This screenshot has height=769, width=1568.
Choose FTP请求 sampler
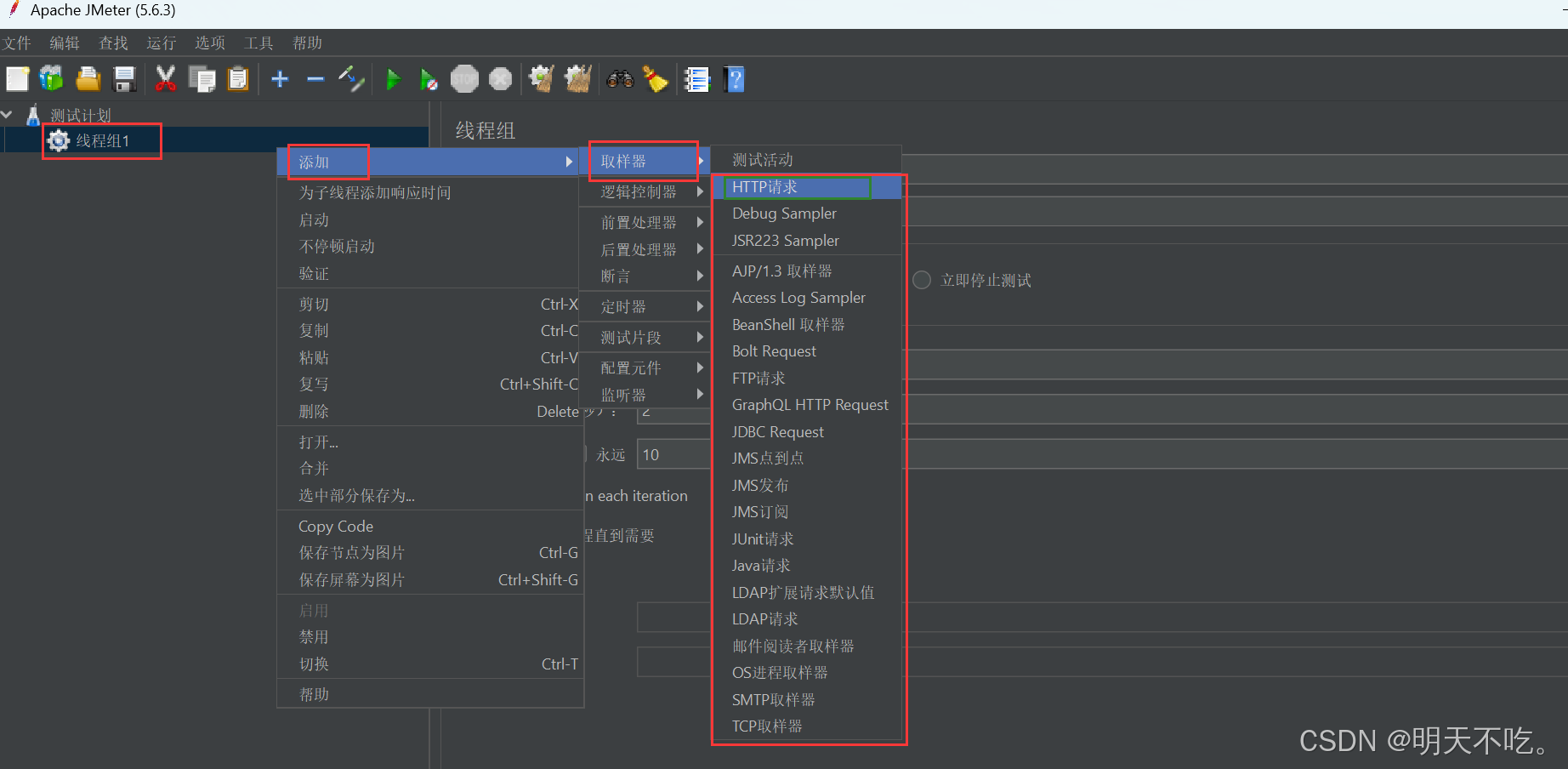pyautogui.click(x=806, y=378)
